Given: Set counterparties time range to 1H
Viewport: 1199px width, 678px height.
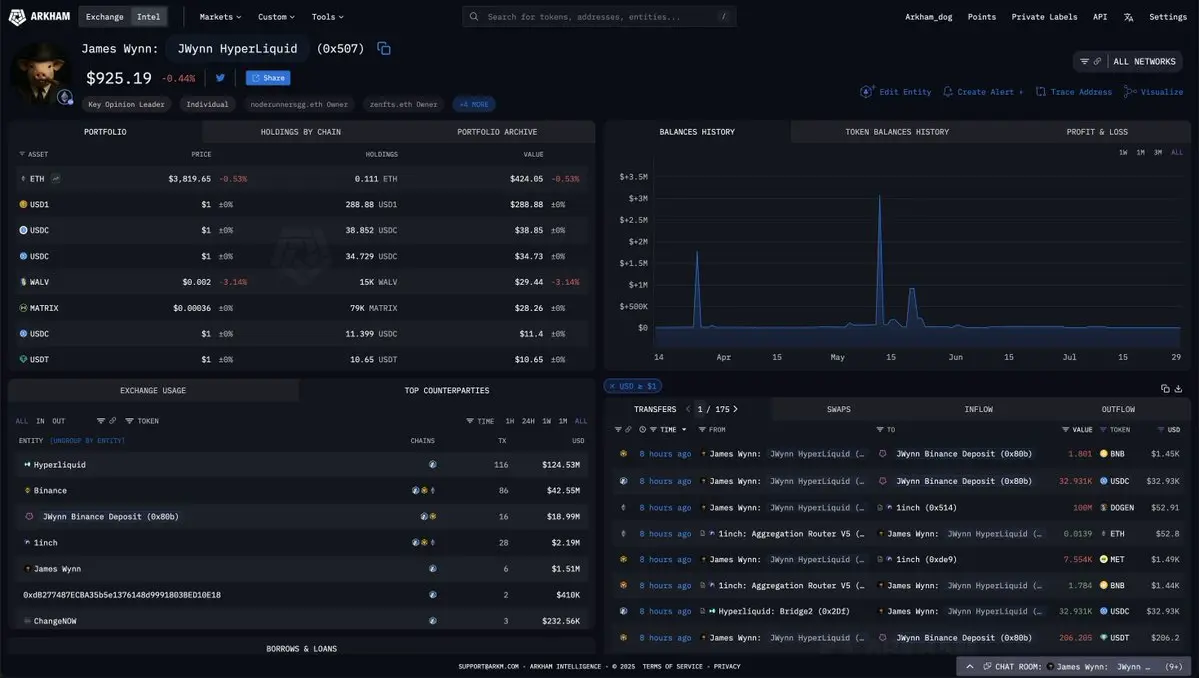Looking at the screenshot, I should pos(509,421).
